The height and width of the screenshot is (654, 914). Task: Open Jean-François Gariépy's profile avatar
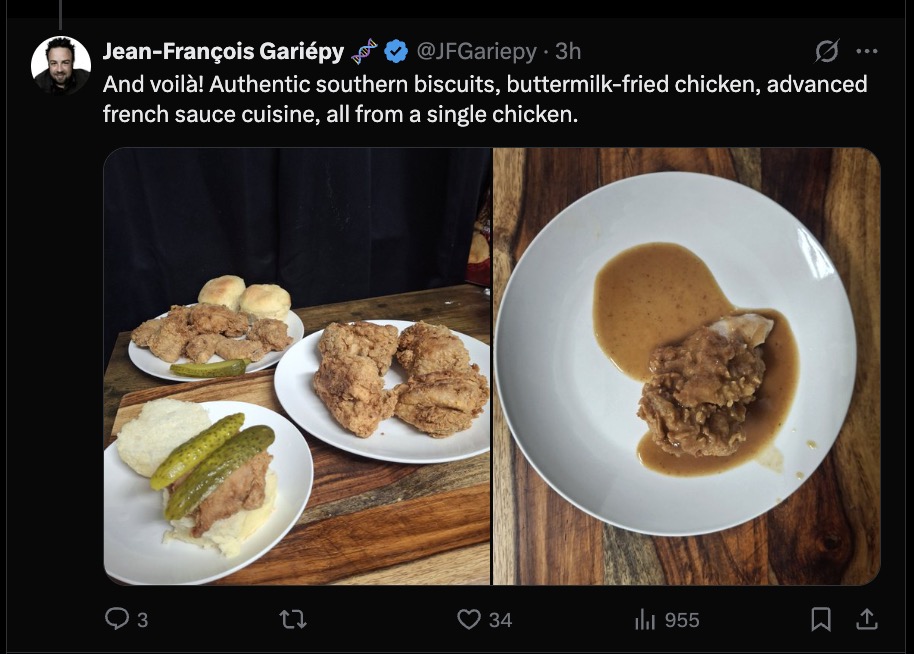point(61,65)
